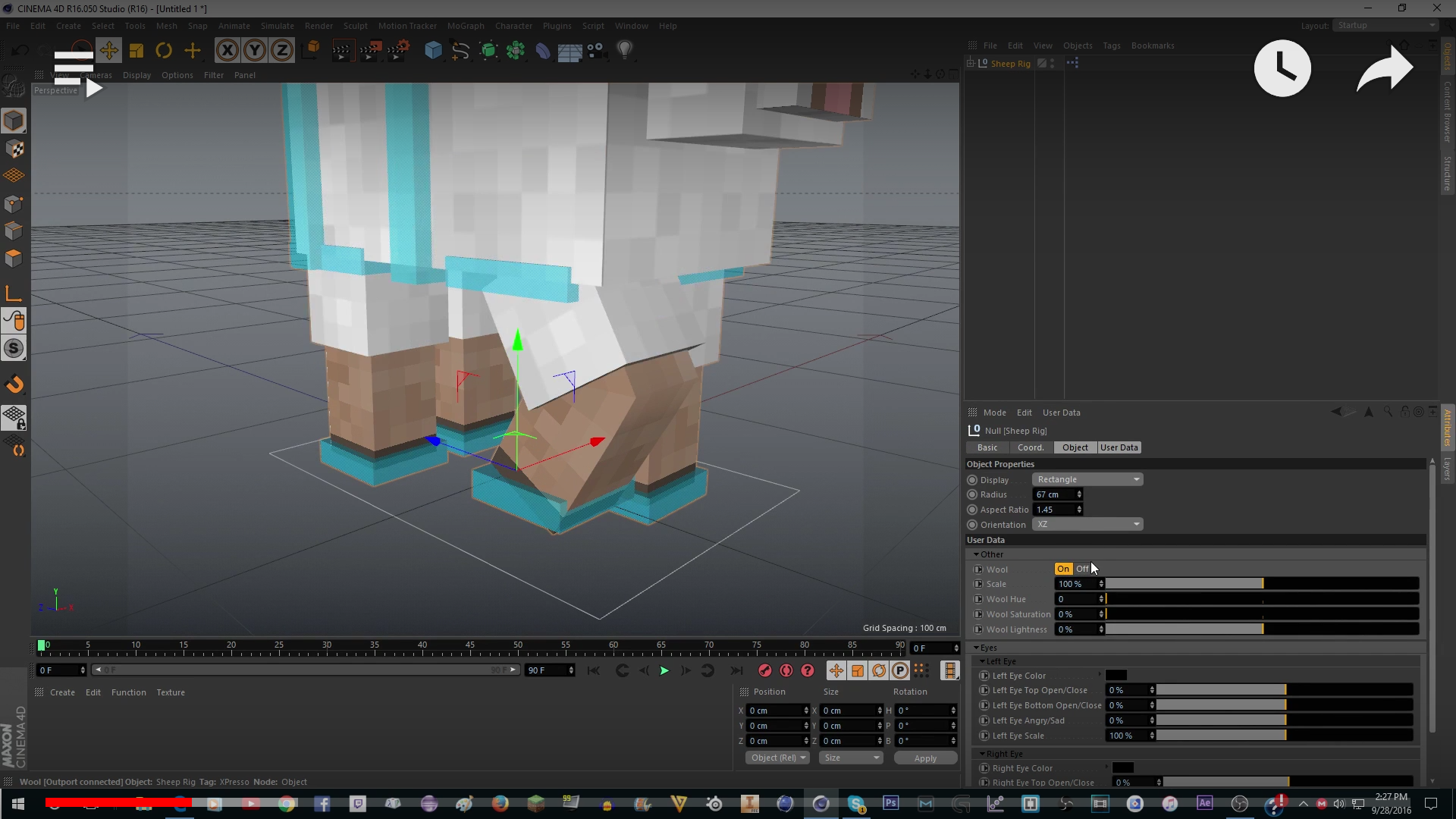1456x819 pixels.
Task: Enable Edges mode in left toolbar
Action: point(14,231)
